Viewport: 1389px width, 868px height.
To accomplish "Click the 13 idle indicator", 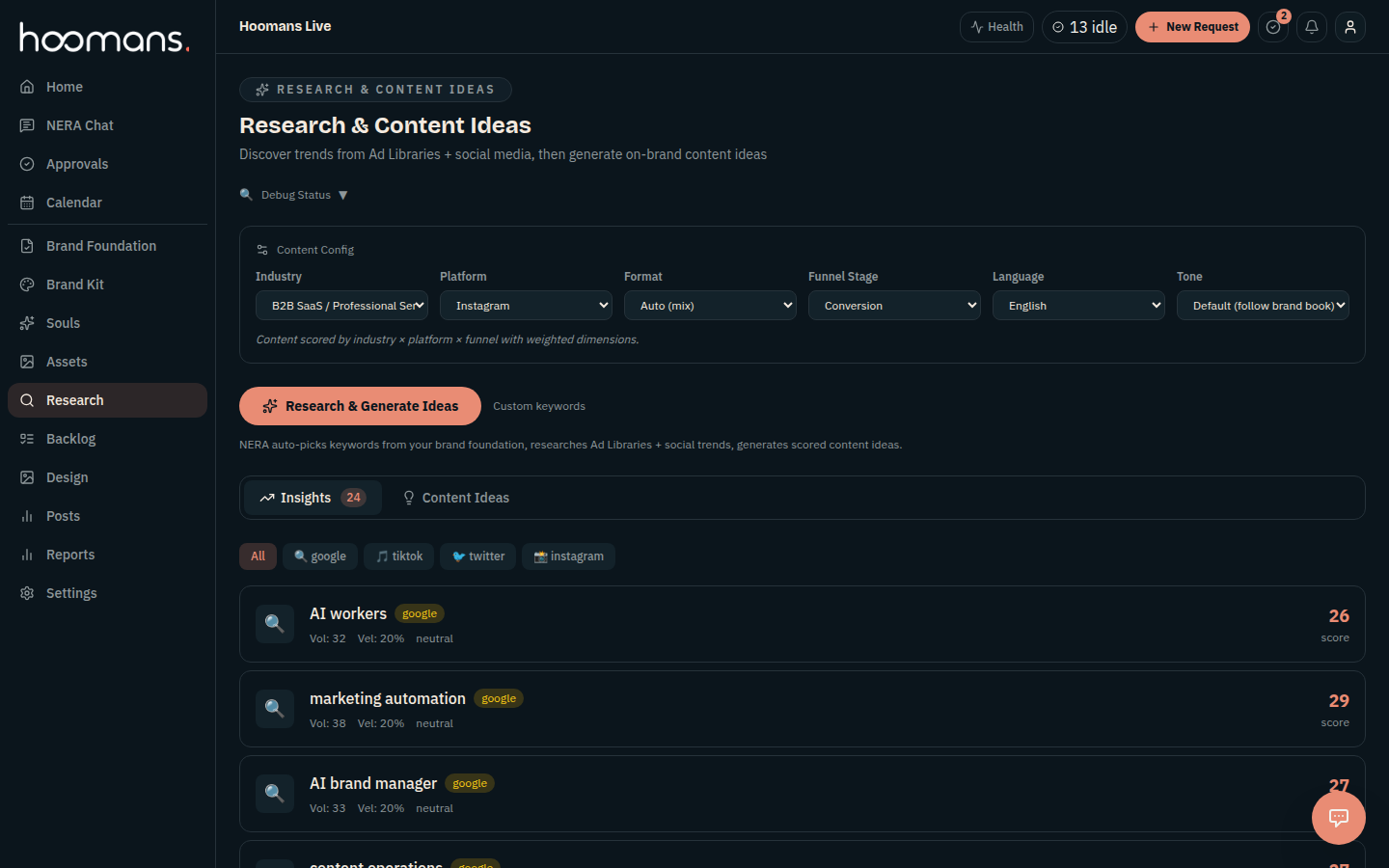I will click(1084, 27).
